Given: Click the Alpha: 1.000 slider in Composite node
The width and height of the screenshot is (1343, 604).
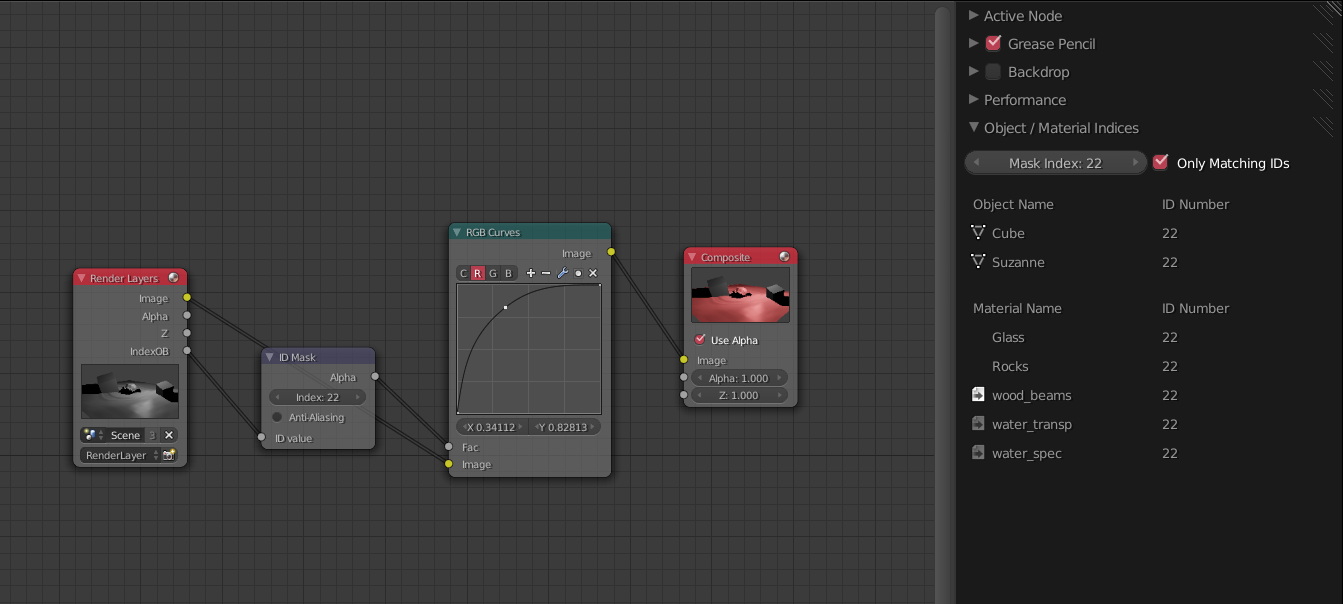Looking at the screenshot, I should point(739,378).
